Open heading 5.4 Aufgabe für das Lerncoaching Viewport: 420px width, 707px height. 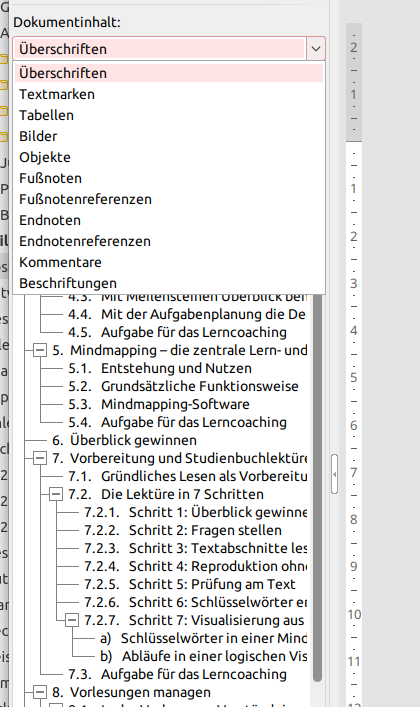[177, 422]
